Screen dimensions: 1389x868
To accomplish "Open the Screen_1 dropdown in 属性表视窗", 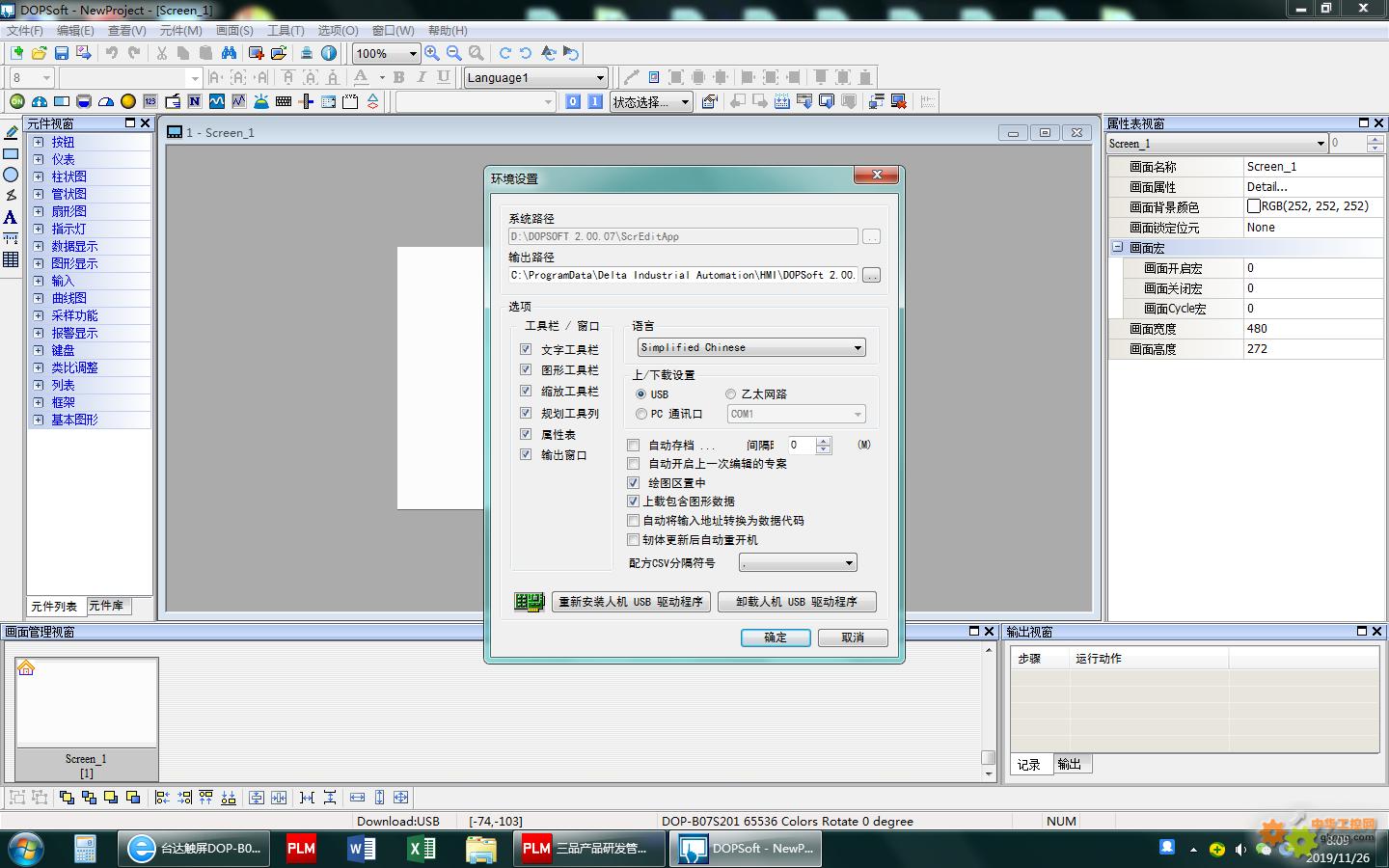I will 1217,144.
